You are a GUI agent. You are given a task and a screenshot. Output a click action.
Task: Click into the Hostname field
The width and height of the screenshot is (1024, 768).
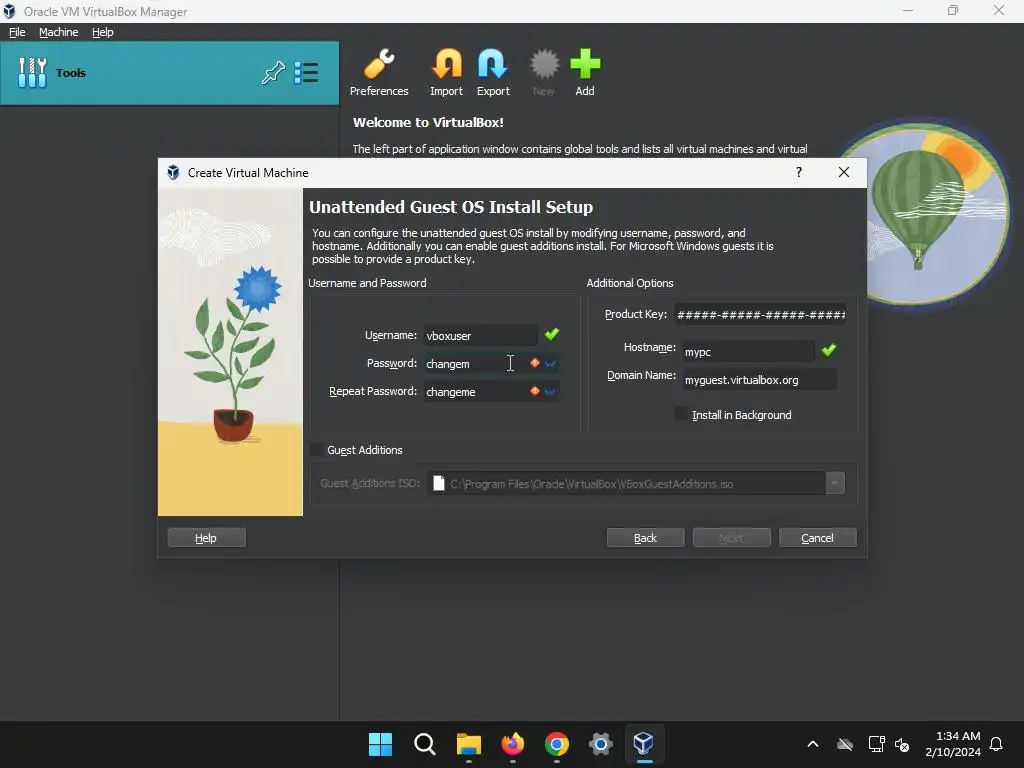point(748,351)
